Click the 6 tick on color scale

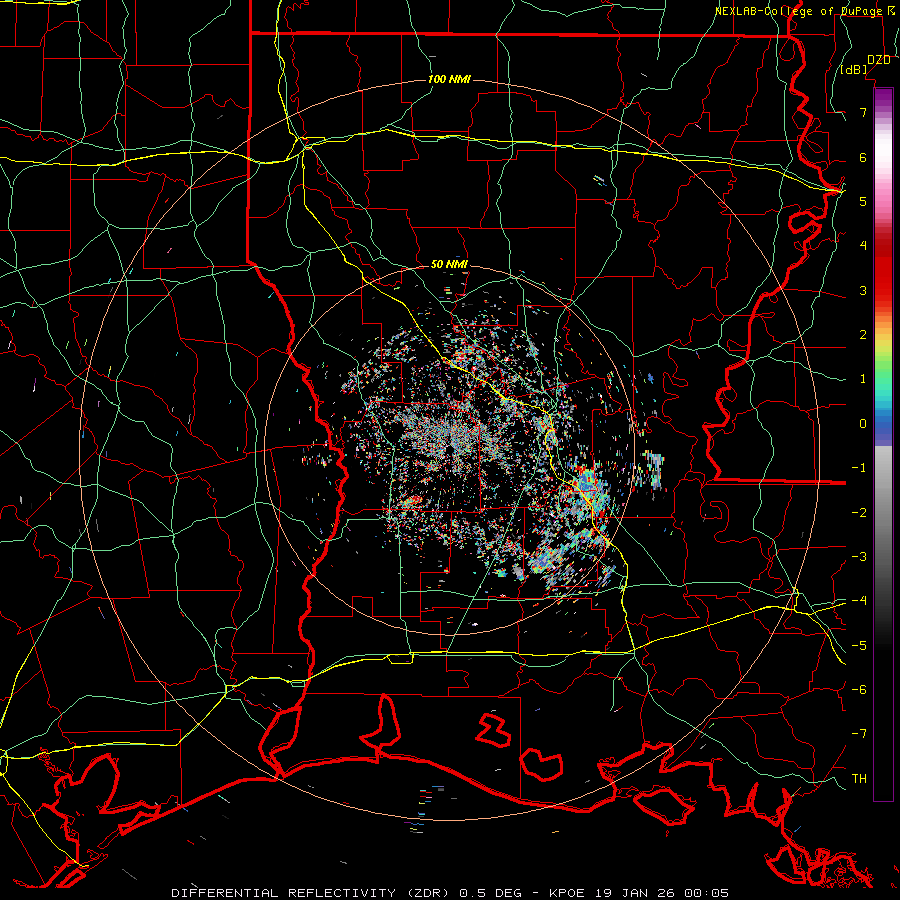click(863, 157)
